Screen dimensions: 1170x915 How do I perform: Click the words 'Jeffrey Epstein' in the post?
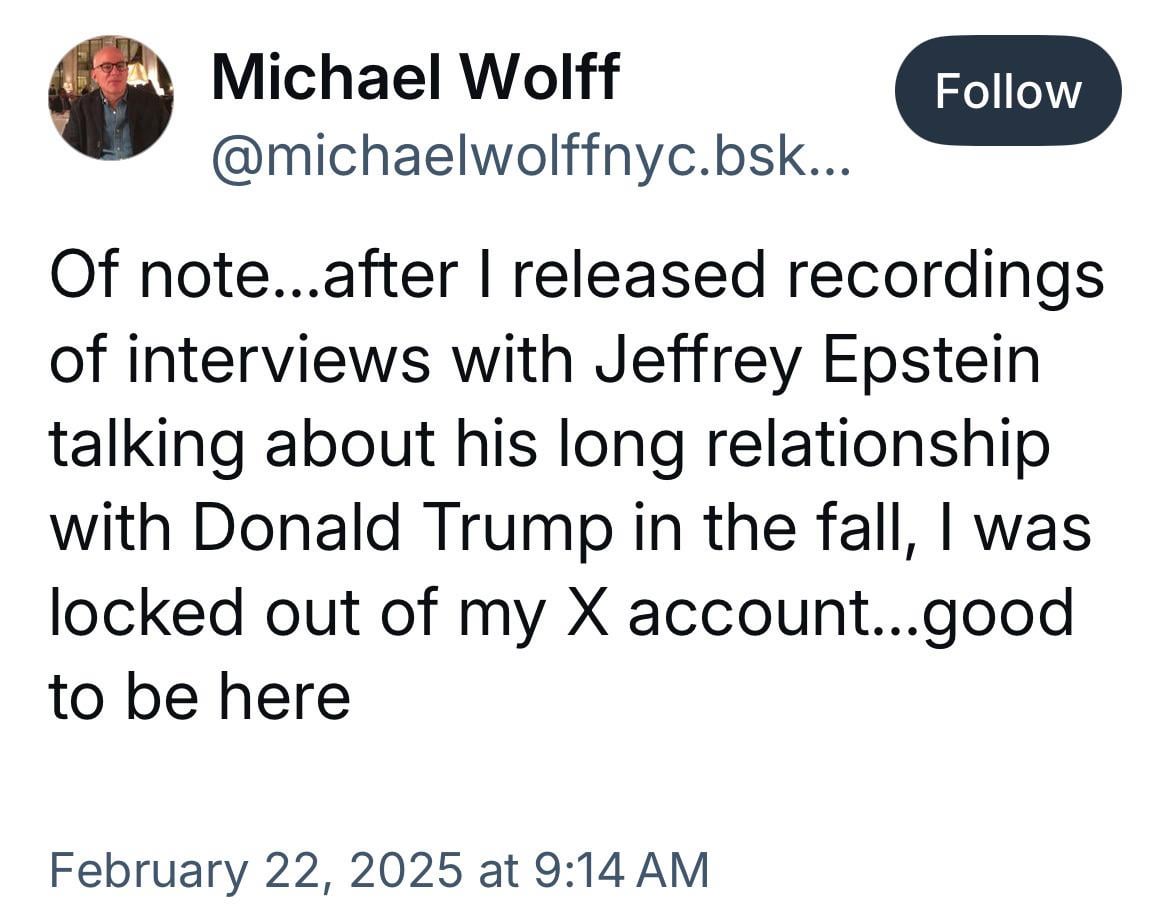pos(817,362)
